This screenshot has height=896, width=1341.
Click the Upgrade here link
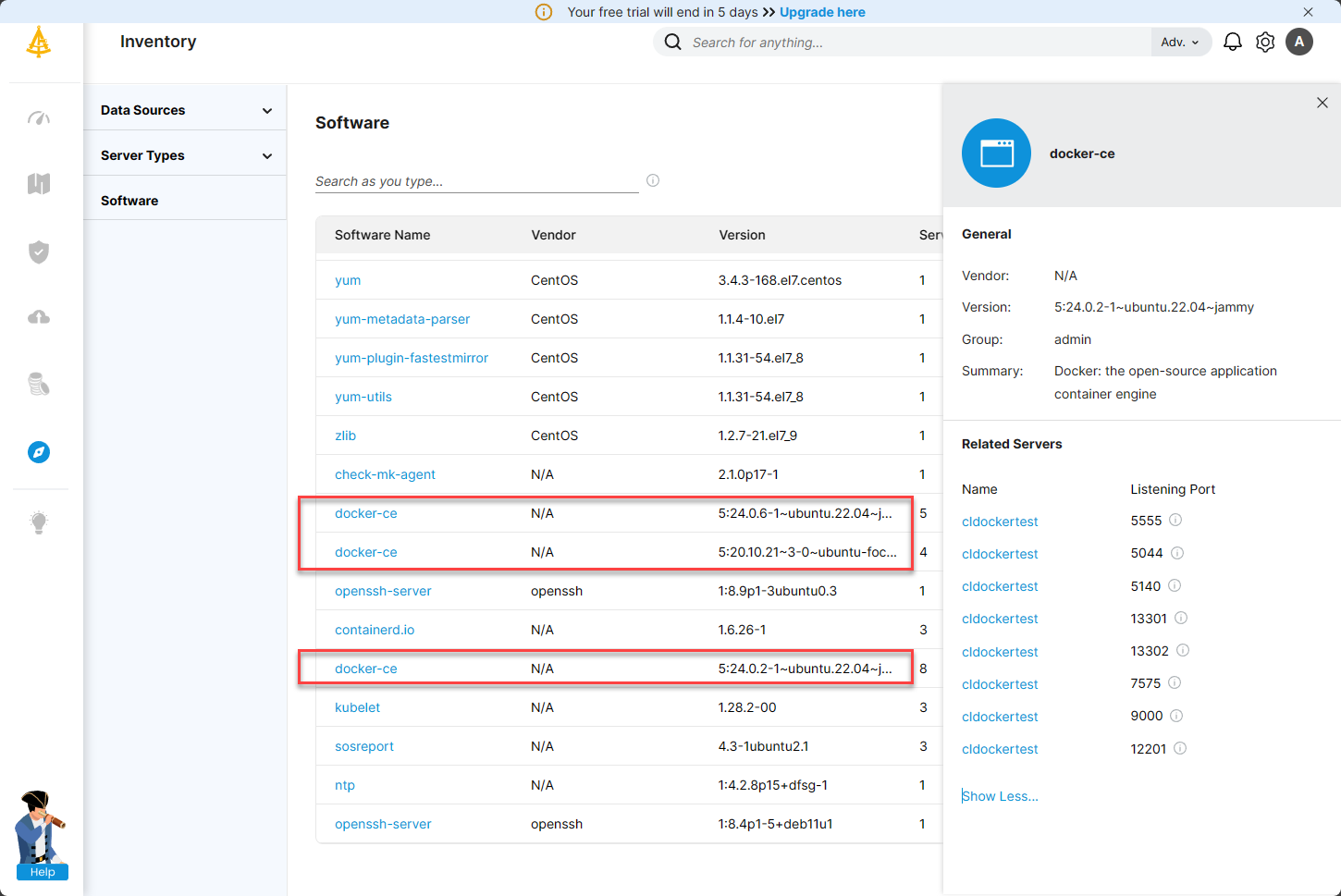(x=822, y=12)
